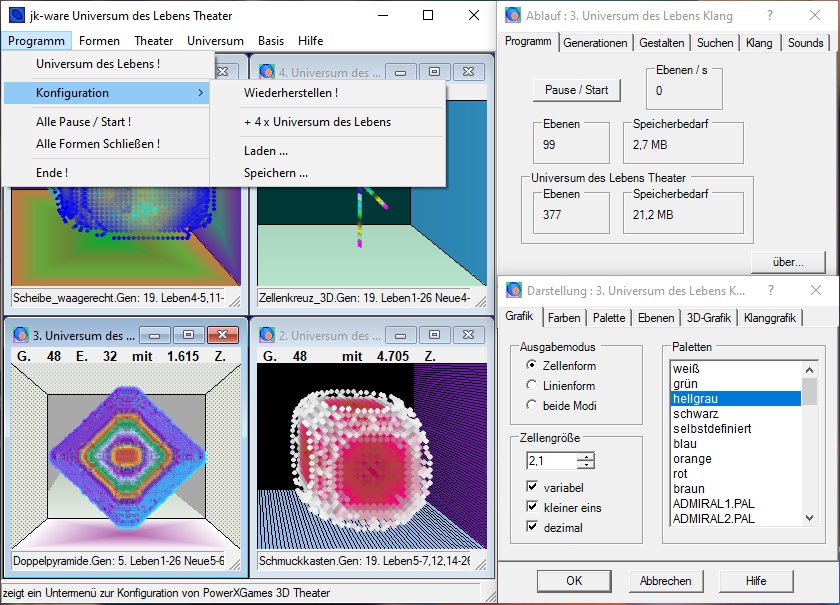Click the Ablauf dialog help question mark
Viewport: 840px width, 605px height.
[x=770, y=16]
